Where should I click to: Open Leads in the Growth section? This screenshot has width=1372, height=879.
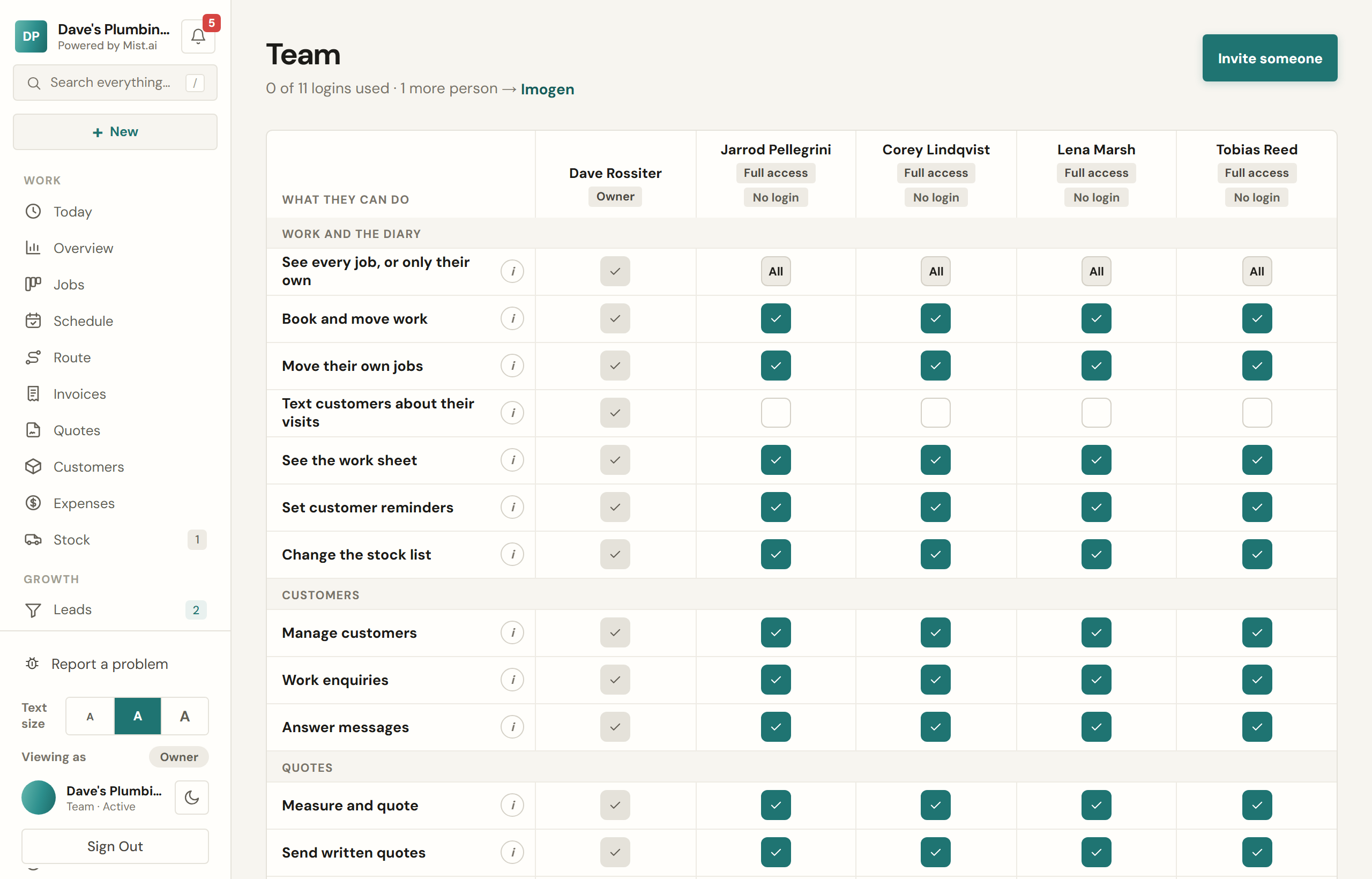coord(115,610)
